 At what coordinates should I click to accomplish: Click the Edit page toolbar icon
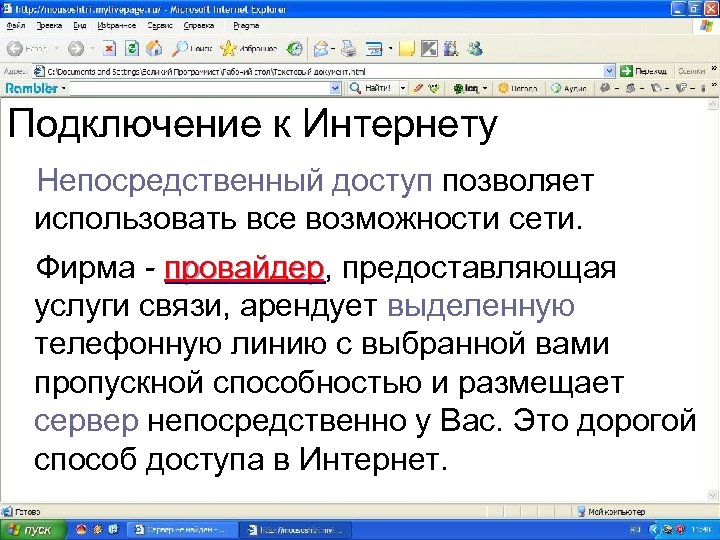click(374, 49)
